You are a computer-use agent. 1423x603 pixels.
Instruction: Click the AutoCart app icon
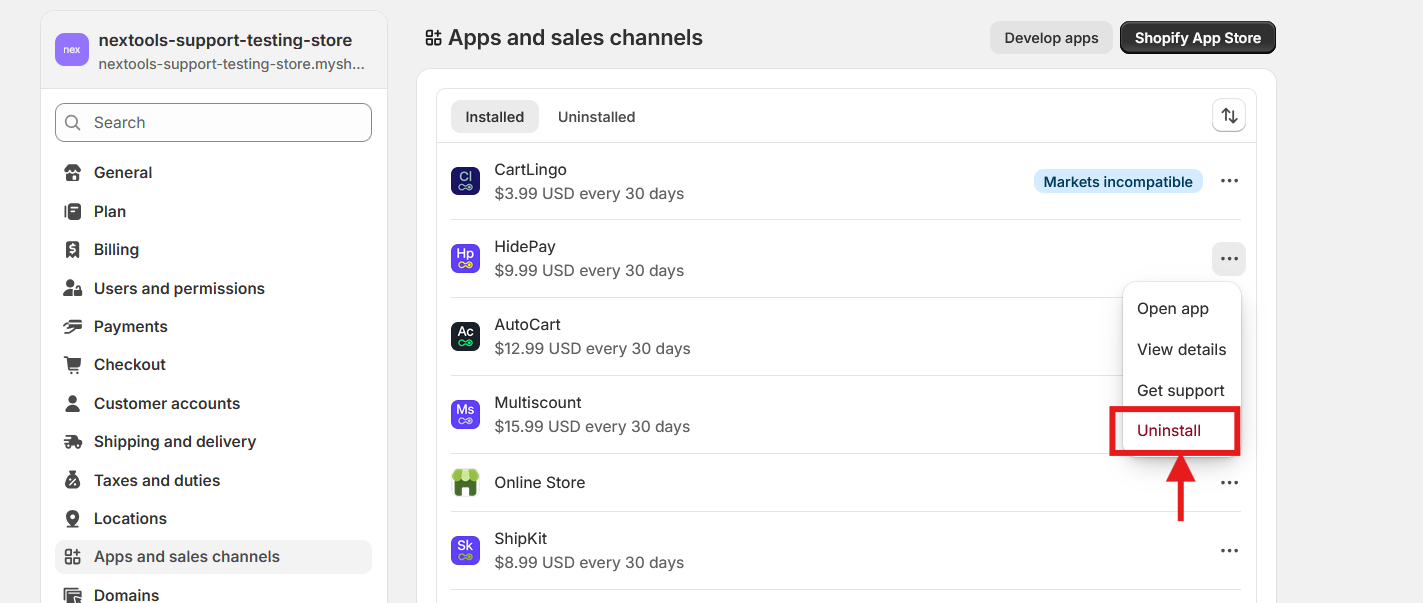point(465,337)
